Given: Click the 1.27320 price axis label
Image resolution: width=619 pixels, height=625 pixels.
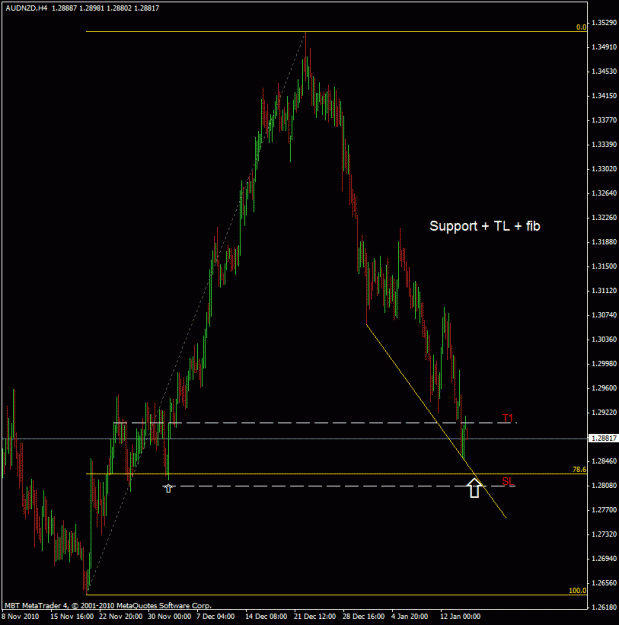Looking at the screenshot, I should pos(604,534).
